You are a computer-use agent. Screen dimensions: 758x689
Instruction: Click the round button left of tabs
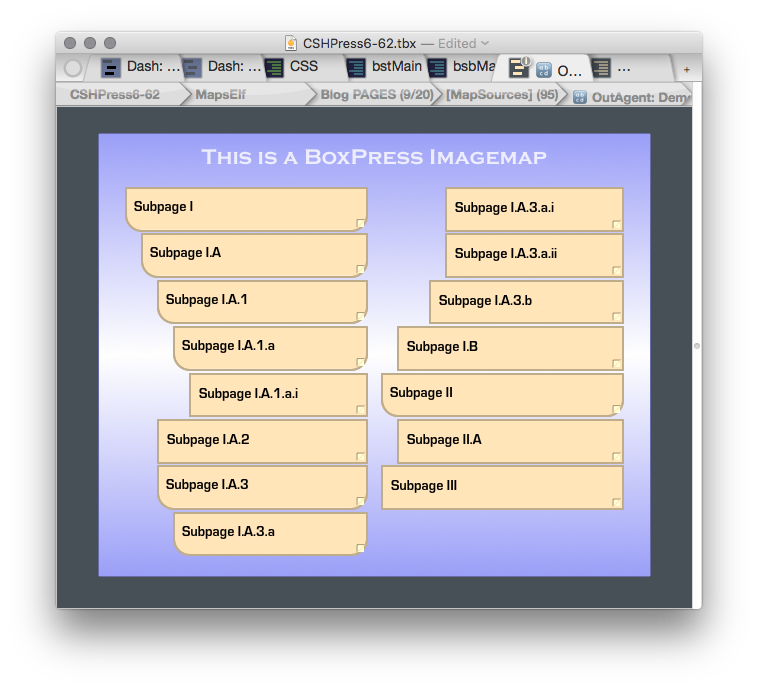(73, 68)
